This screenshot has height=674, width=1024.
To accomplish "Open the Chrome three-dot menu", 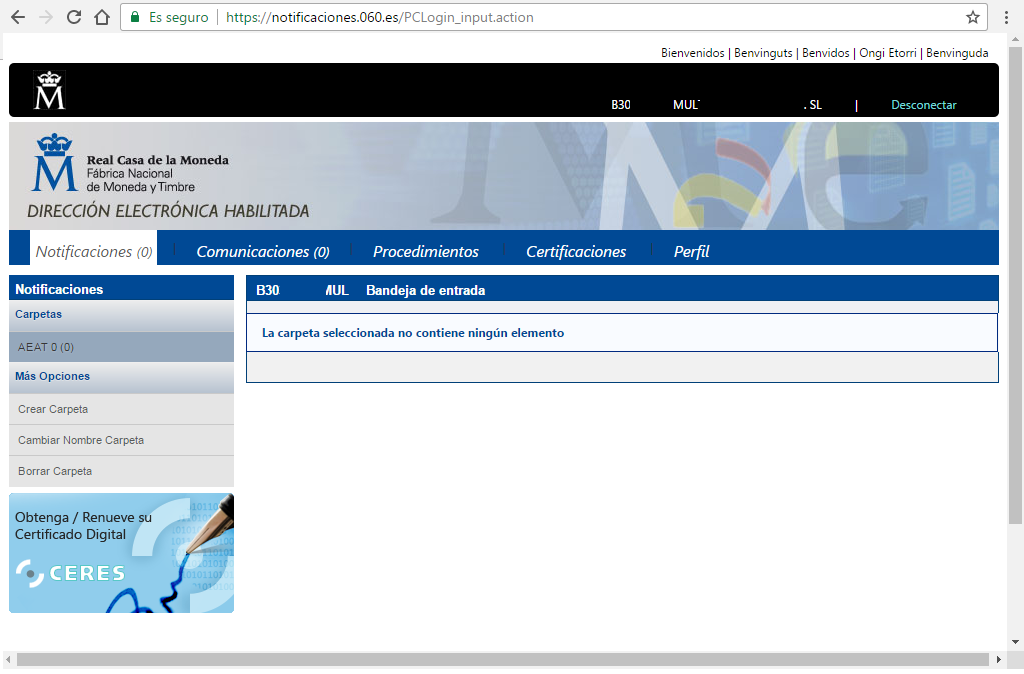I will pyautogui.click(x=1006, y=17).
